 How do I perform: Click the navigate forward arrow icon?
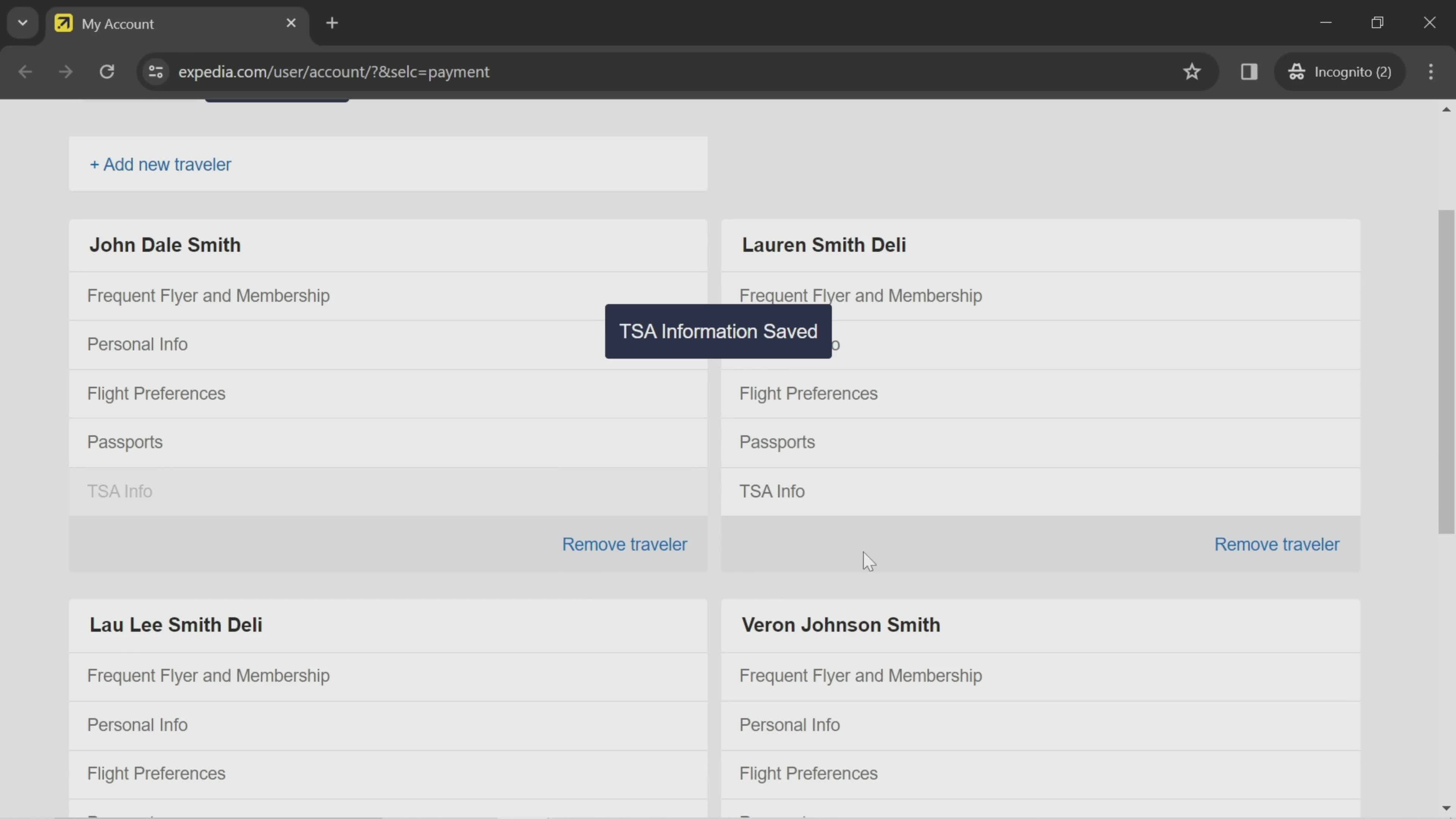click(65, 71)
